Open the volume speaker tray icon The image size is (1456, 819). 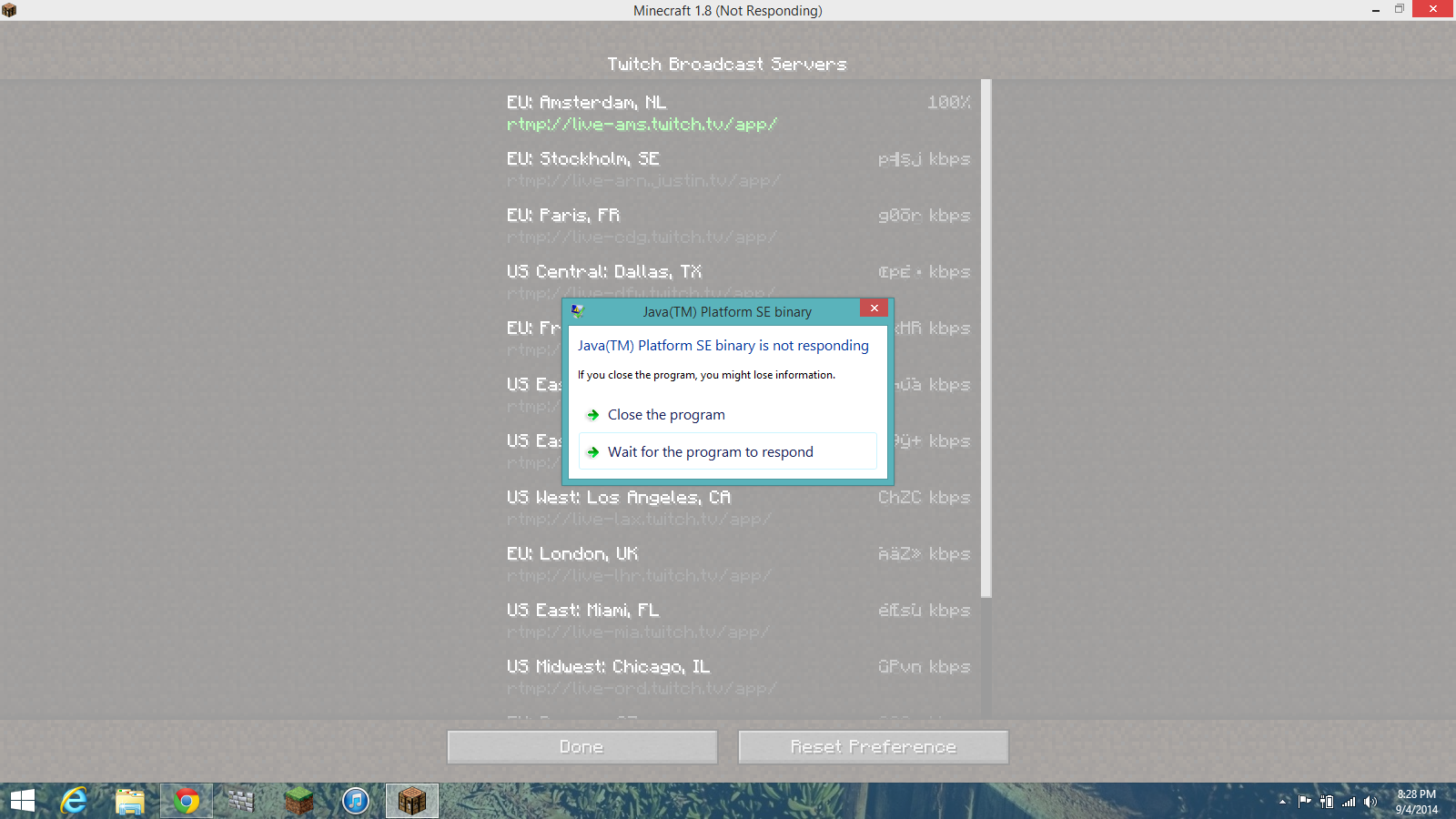coord(1370,802)
